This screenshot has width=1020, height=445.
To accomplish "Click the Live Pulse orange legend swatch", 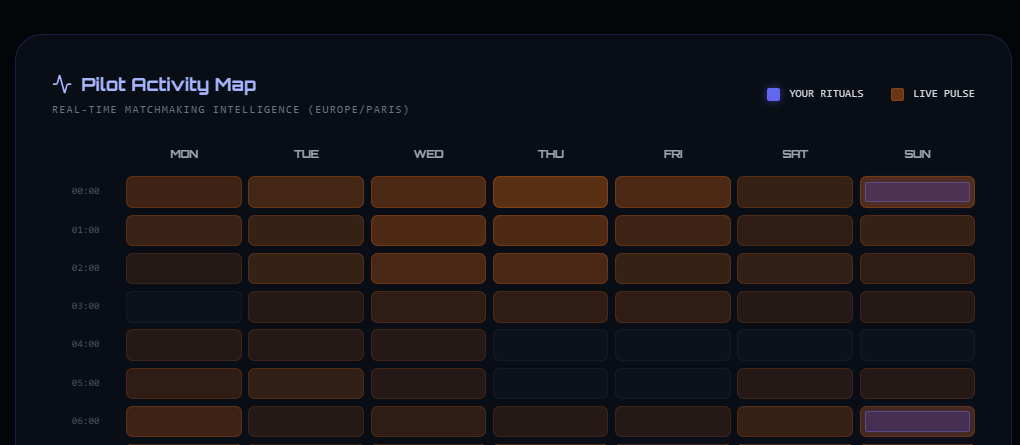I will pos(898,94).
